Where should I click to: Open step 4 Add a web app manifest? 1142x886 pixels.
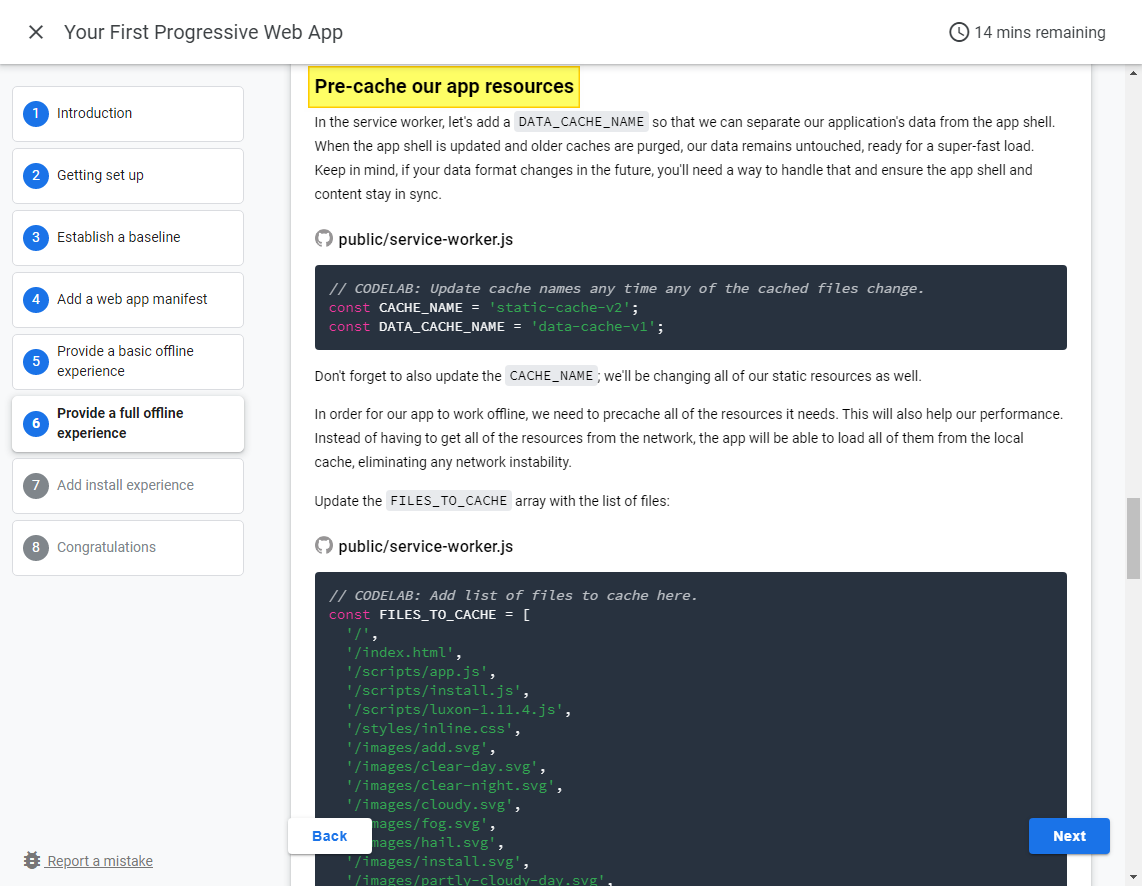click(128, 299)
